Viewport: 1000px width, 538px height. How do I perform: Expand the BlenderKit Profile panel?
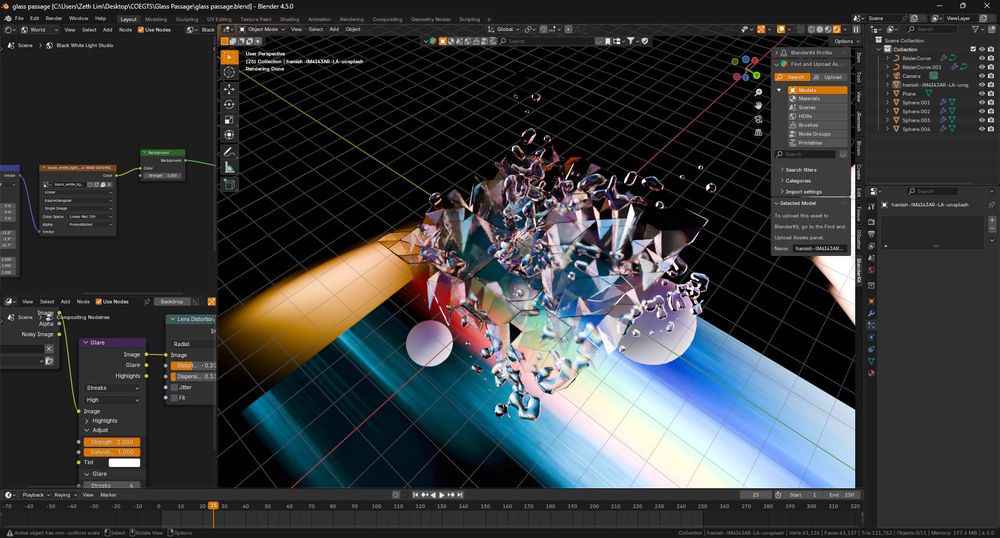point(811,52)
